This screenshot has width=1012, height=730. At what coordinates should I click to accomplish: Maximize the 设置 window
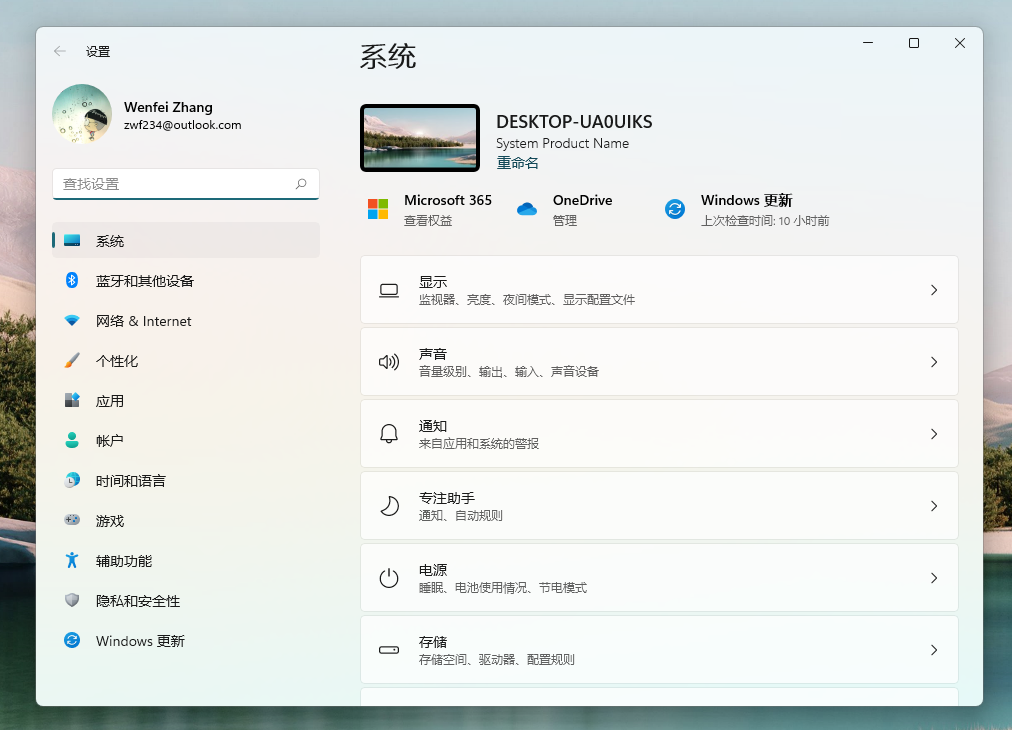coord(914,43)
